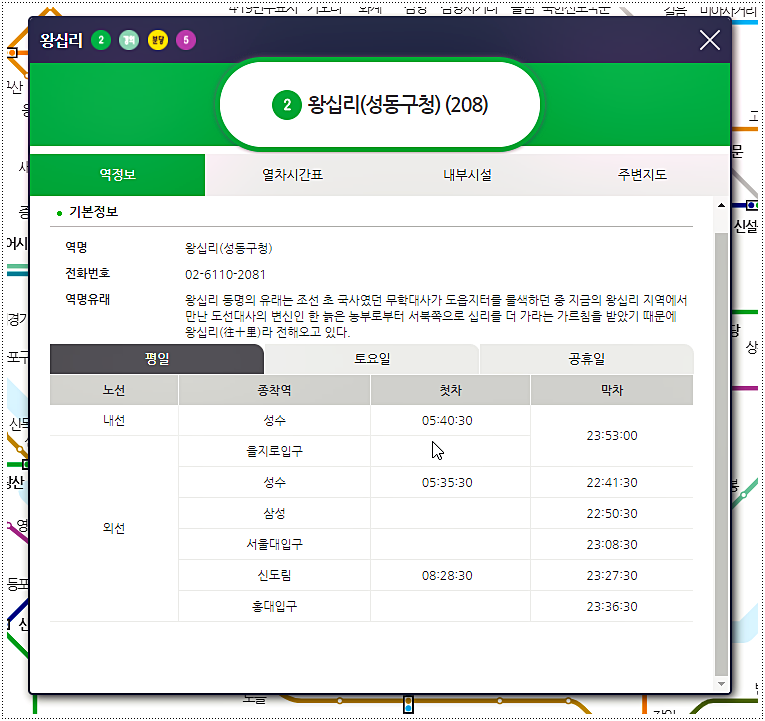Image resolution: width=765 pixels, height=721 pixels.
Task: Select the green Line 2 badge in header
Action: coord(101,40)
